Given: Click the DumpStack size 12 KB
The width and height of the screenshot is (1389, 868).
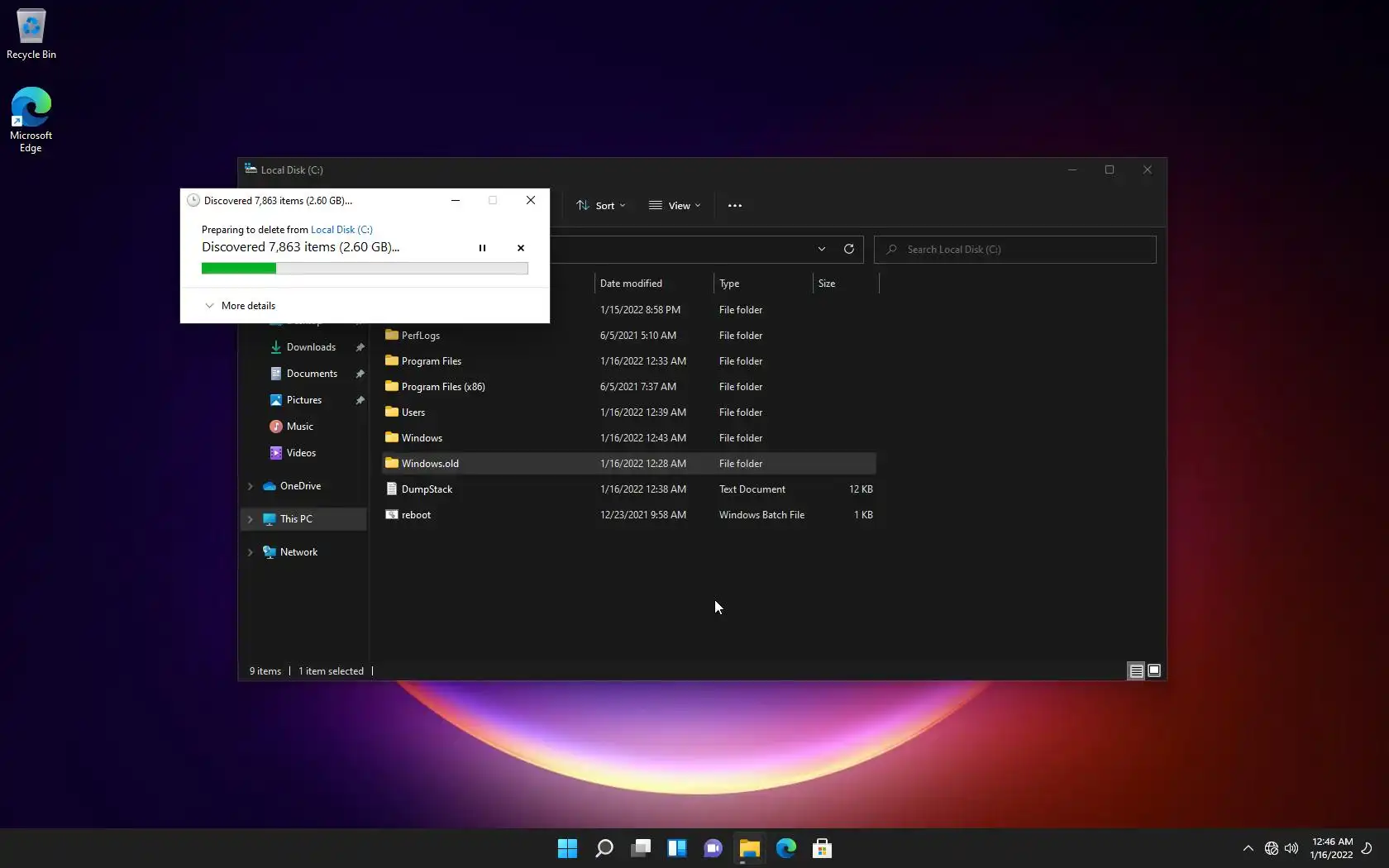Looking at the screenshot, I should [861, 489].
